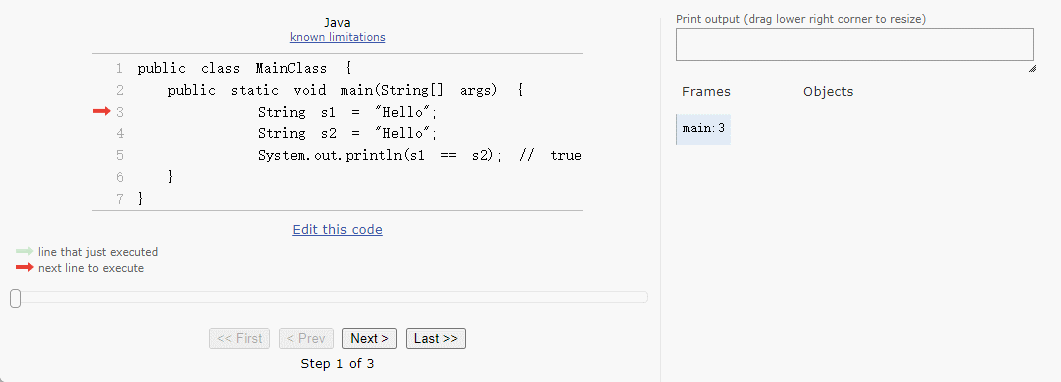Click the print output resize grip
The image size is (1061, 382).
point(1031,69)
